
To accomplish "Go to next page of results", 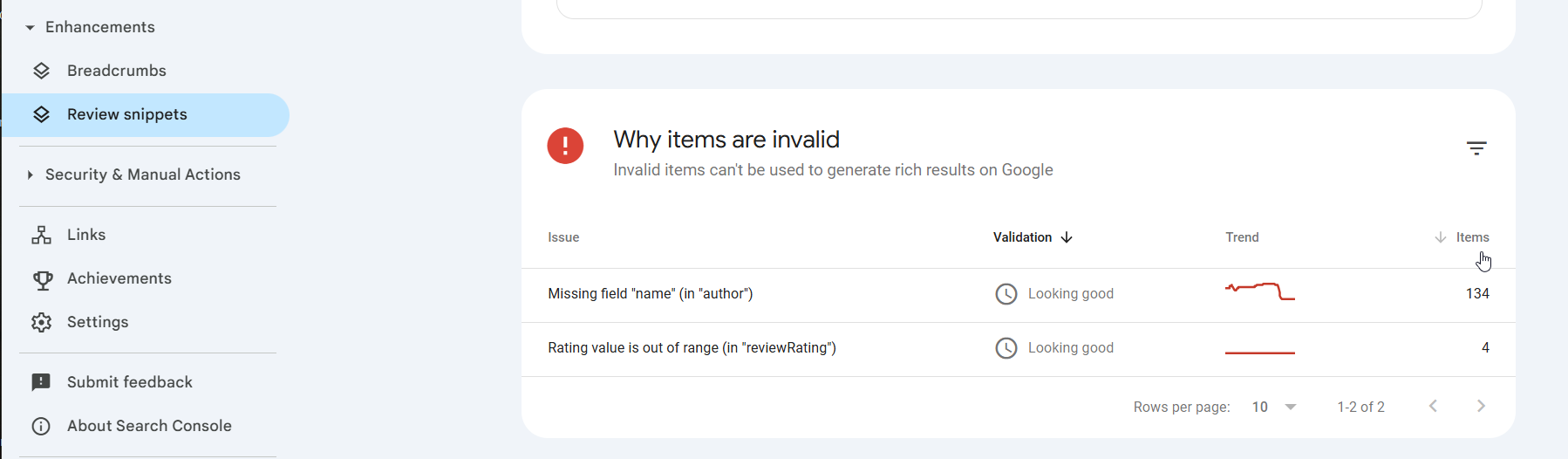I will point(1481,406).
